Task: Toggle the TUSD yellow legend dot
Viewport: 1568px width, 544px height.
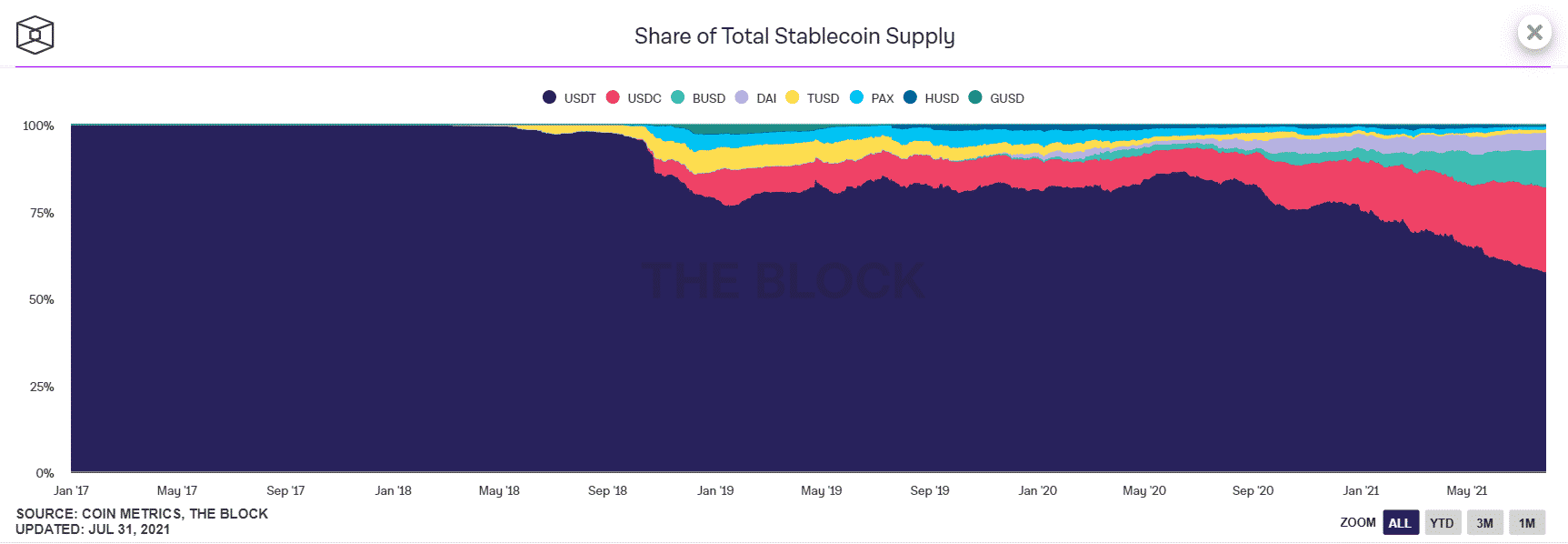Action: click(792, 97)
